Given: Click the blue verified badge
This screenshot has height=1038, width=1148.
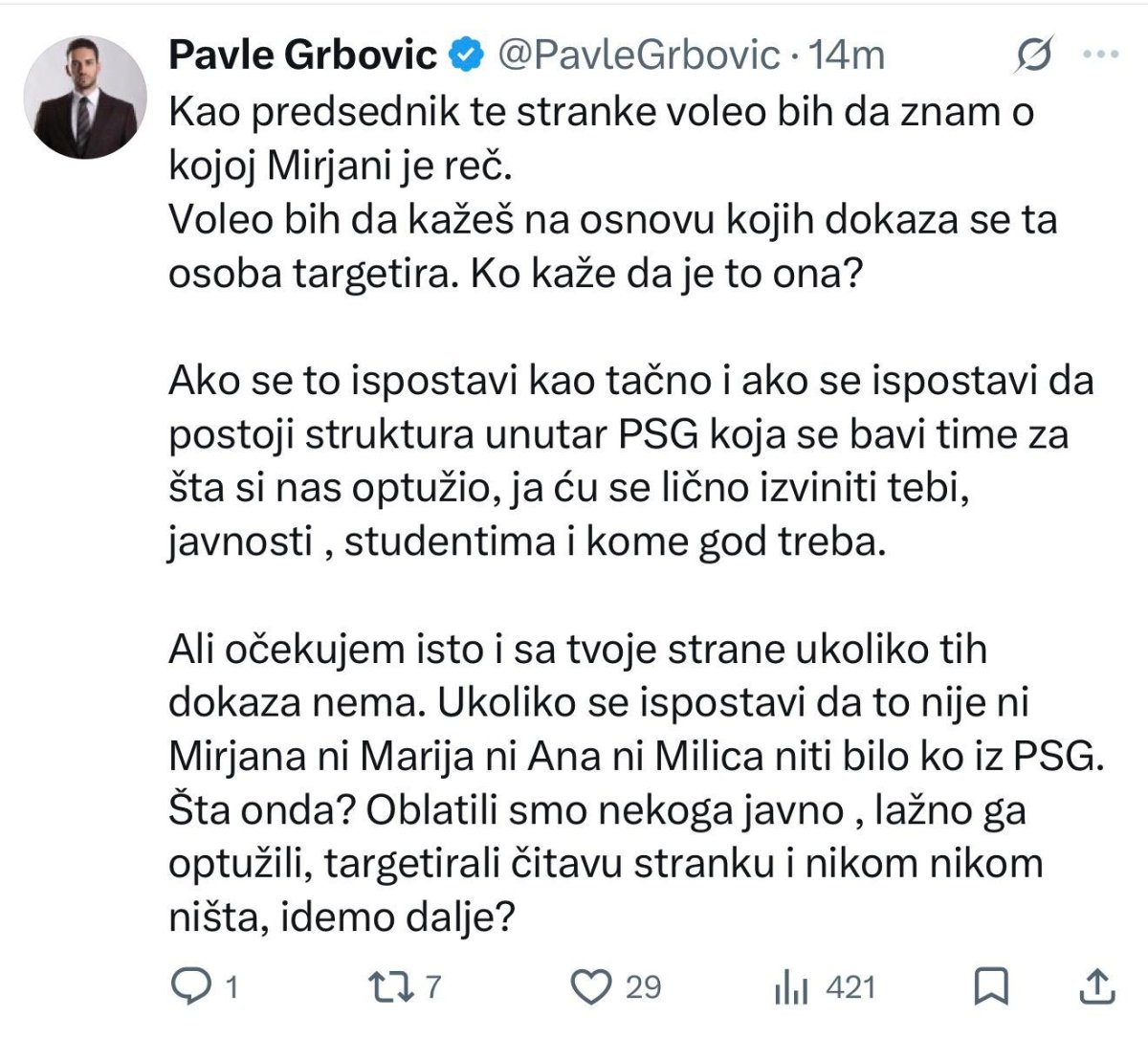Looking at the screenshot, I should click(x=468, y=55).
